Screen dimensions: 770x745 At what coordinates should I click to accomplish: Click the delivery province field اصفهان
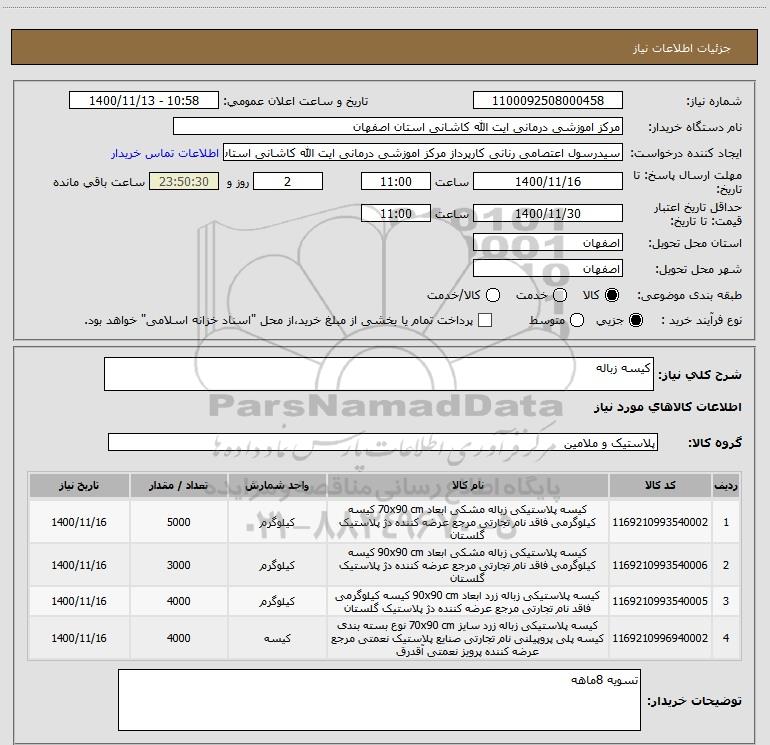pyautogui.click(x=548, y=243)
